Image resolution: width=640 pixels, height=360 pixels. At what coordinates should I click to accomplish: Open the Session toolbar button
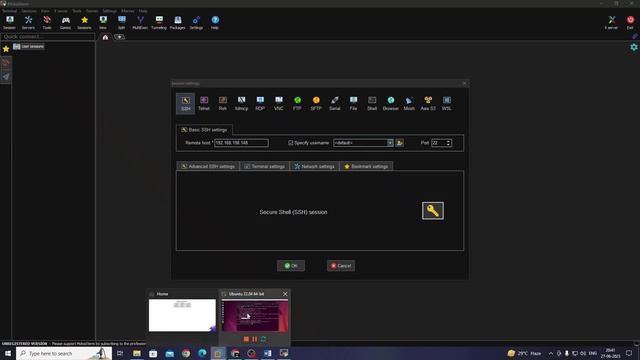9,22
